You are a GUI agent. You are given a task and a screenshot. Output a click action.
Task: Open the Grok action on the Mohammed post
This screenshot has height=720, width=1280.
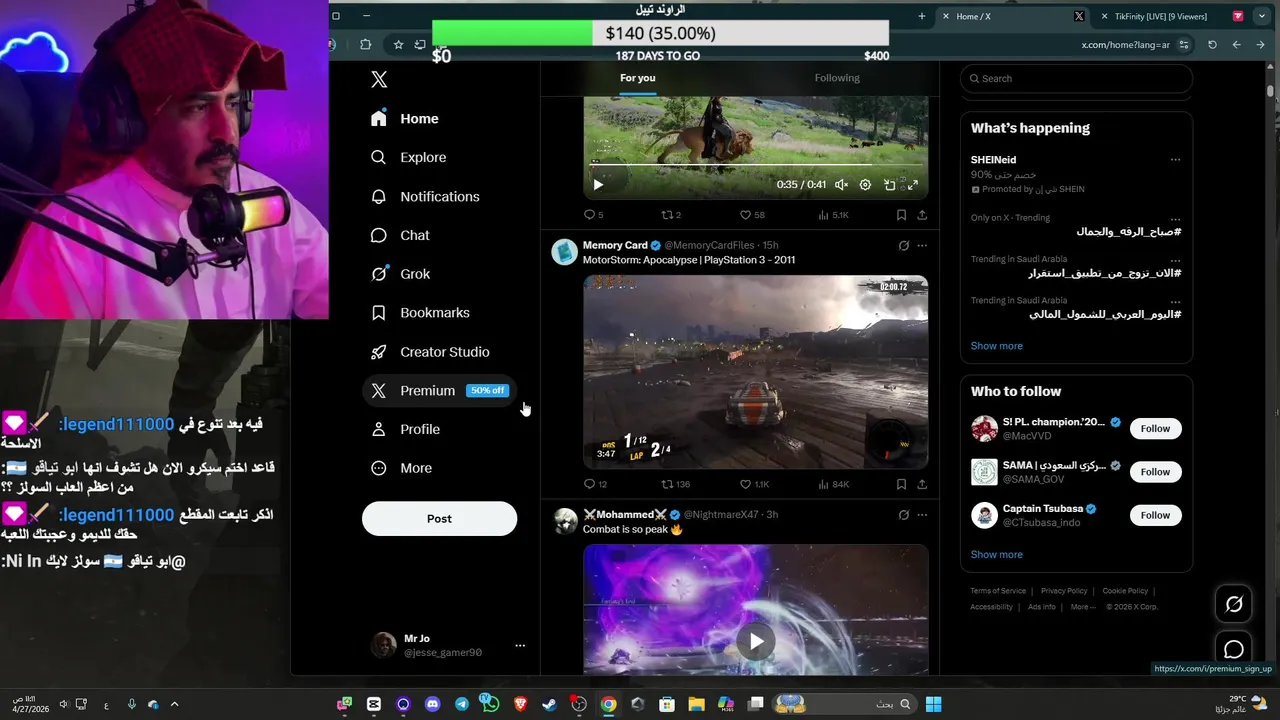(x=904, y=515)
